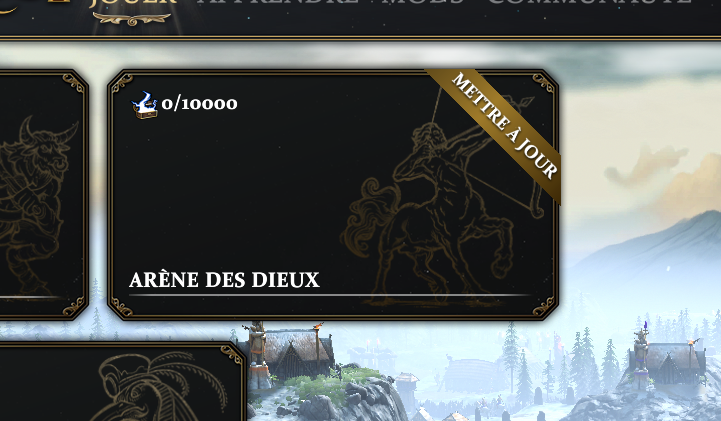The image size is (721, 421).
Task: Click top-right corner flourish of helmet card
Action: 231,355
